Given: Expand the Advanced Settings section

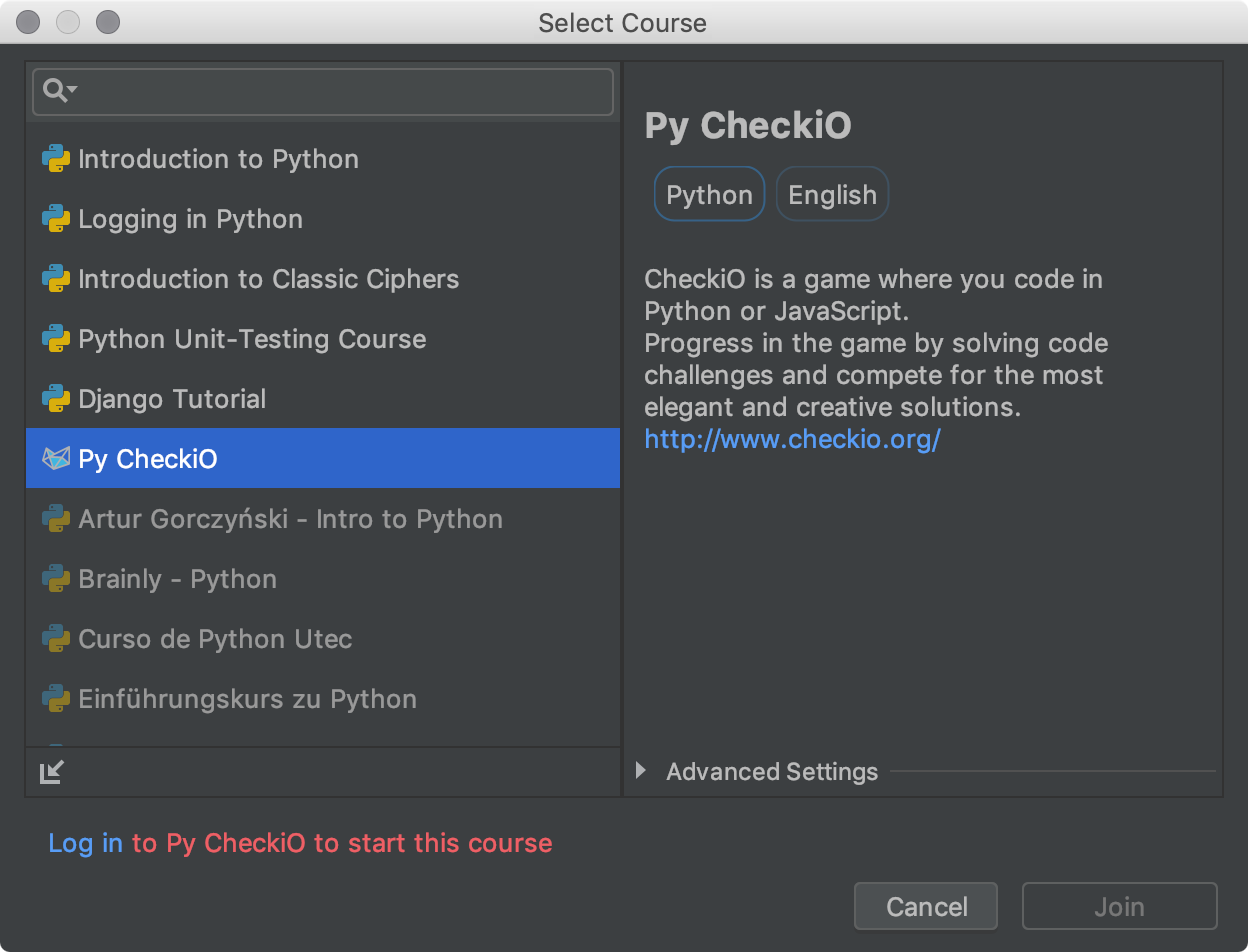Looking at the screenshot, I should tap(642, 771).
